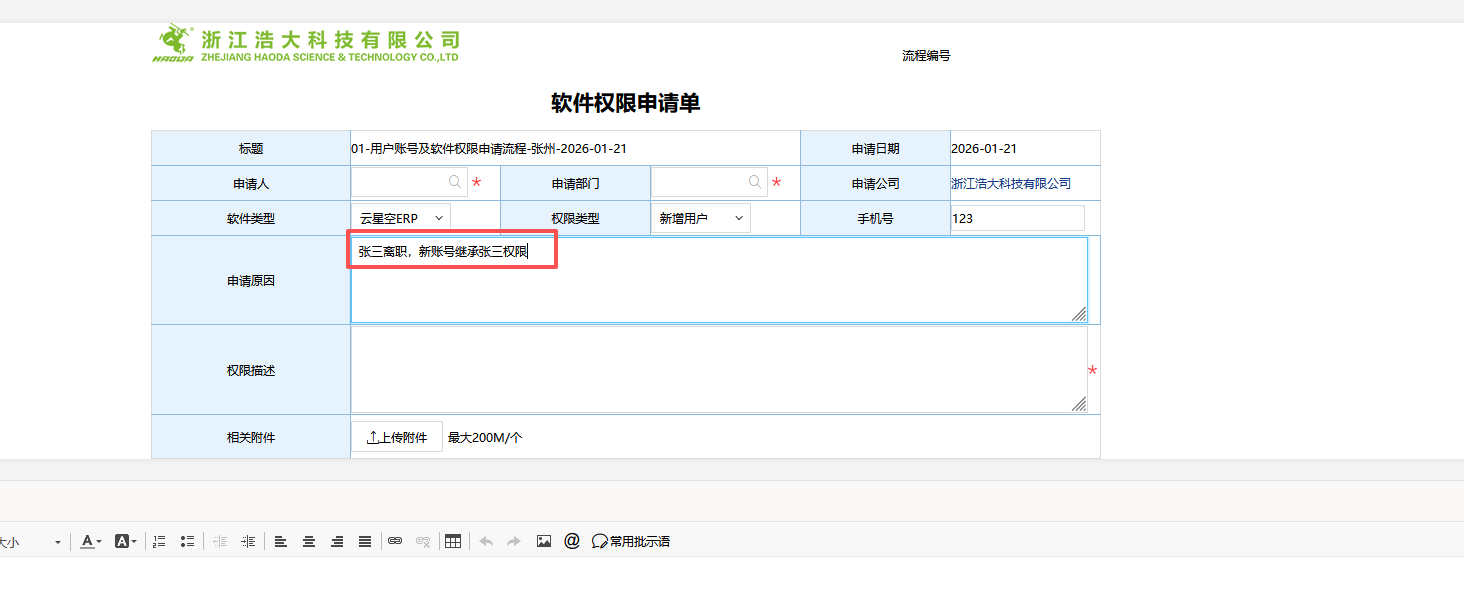This screenshot has height=592, width=1464.
Task: Click the @ mention icon
Action: (x=572, y=541)
